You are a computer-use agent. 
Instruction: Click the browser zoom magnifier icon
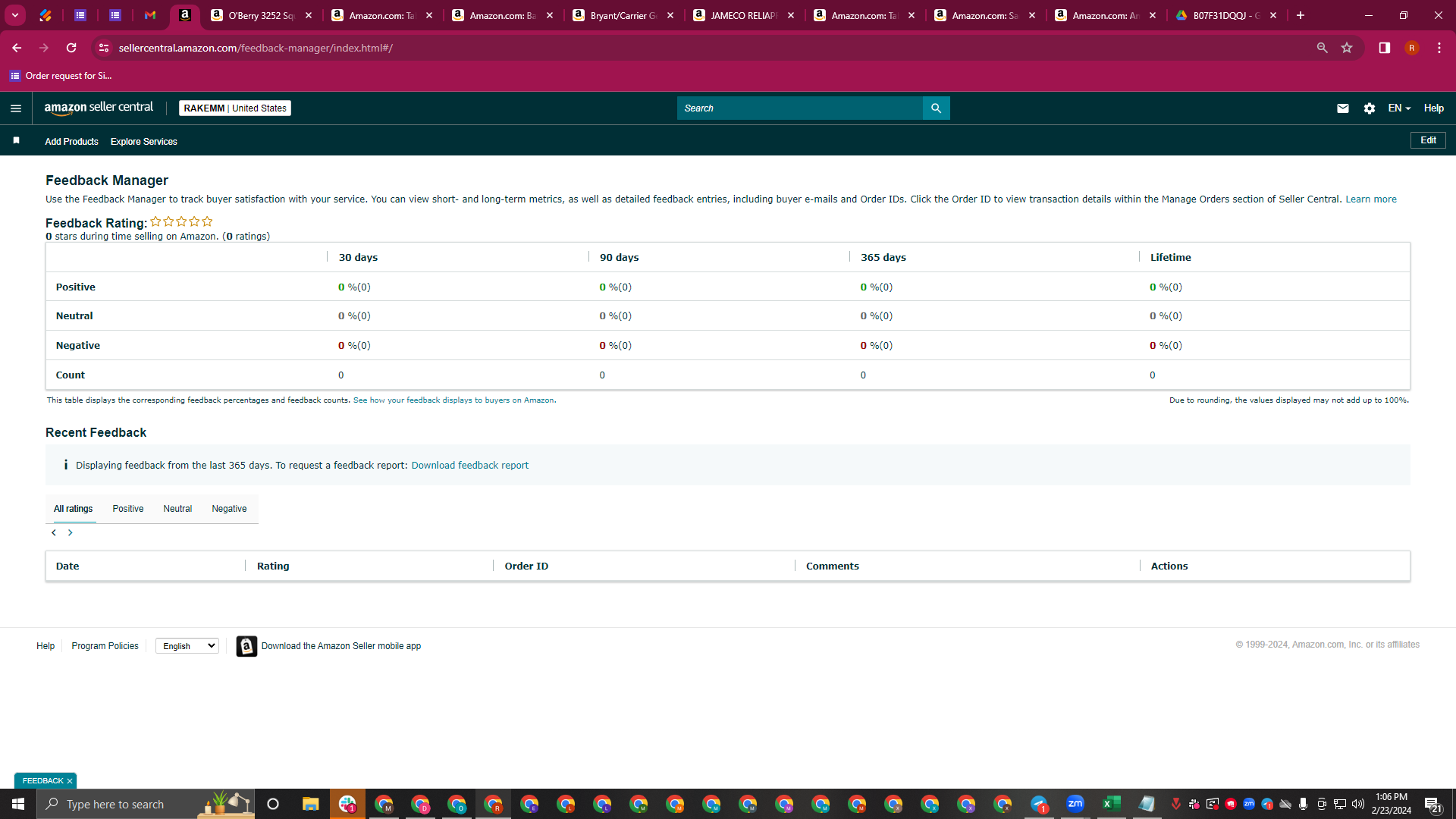[1322, 48]
